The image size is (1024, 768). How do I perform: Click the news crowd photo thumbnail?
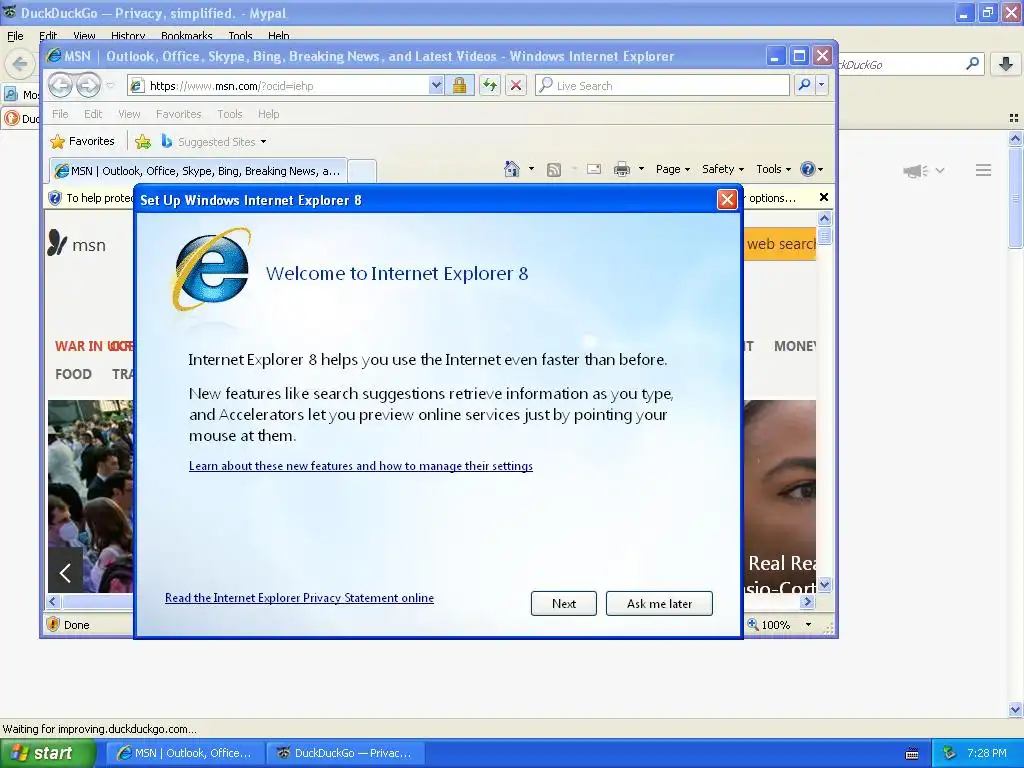click(90, 496)
